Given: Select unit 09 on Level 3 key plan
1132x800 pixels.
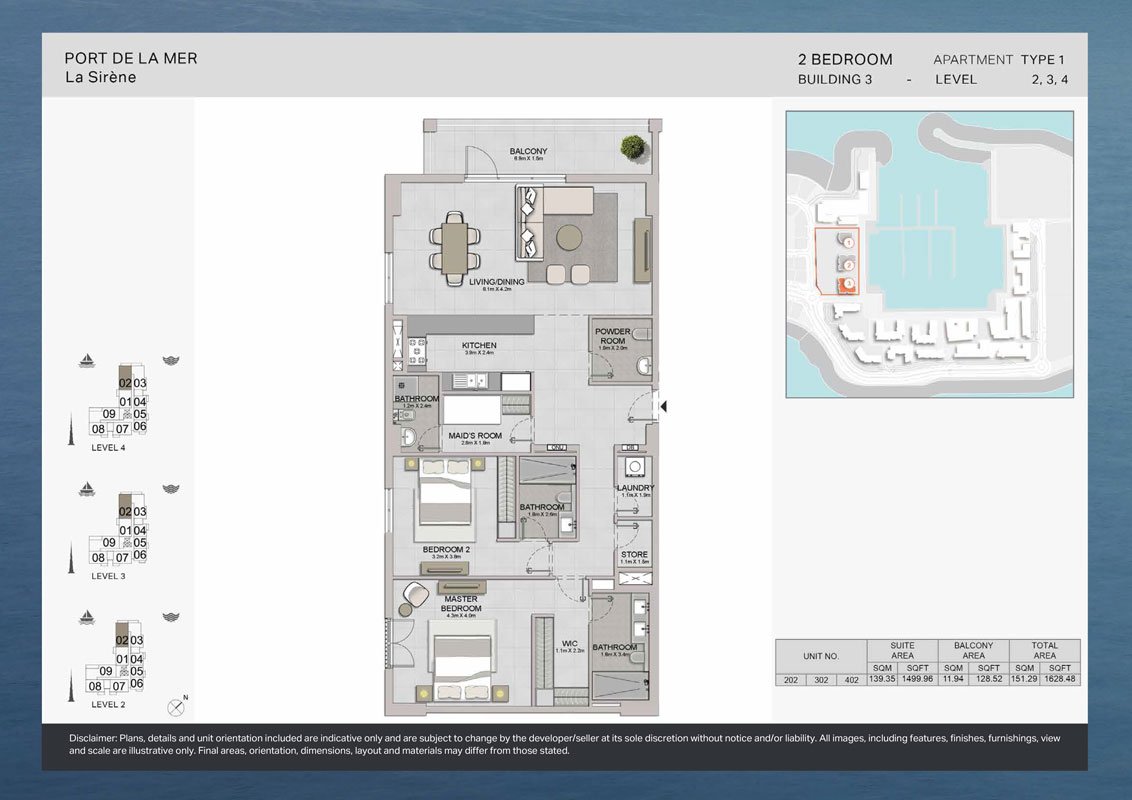Looking at the screenshot, I should (x=109, y=543).
